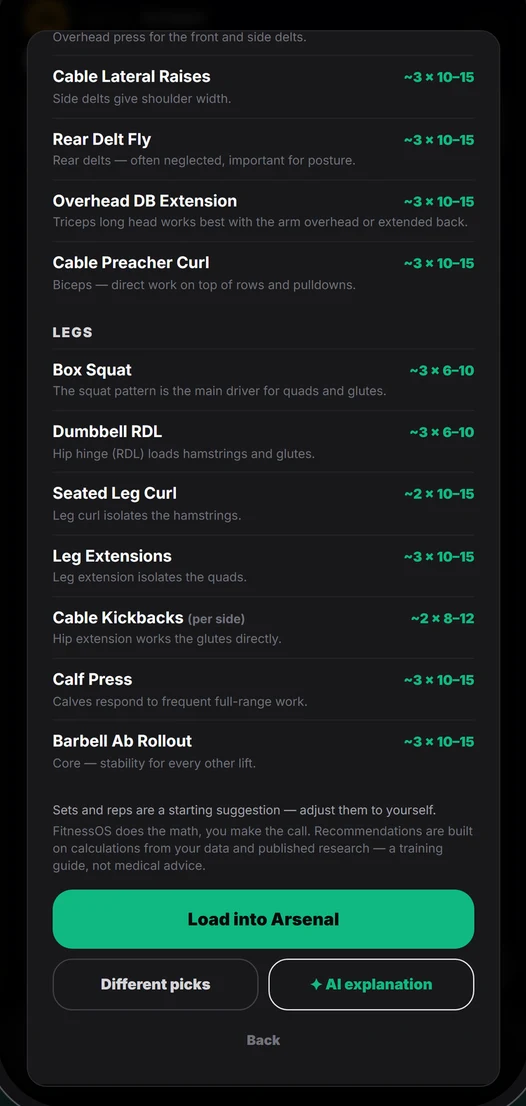526x1106 pixels.
Task: Open the AI explanation button
Action: point(371,985)
